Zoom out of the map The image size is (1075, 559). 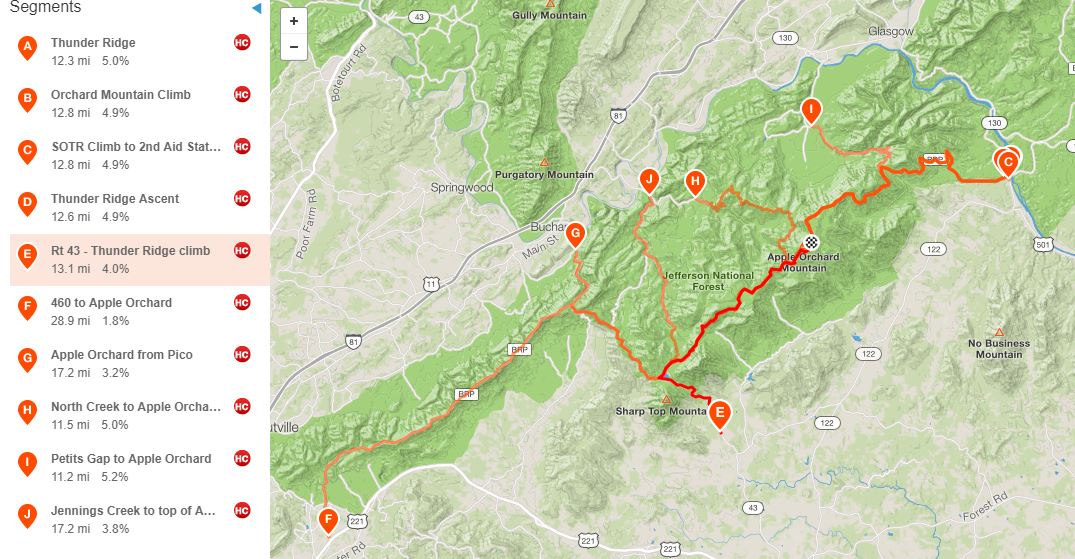click(293, 47)
